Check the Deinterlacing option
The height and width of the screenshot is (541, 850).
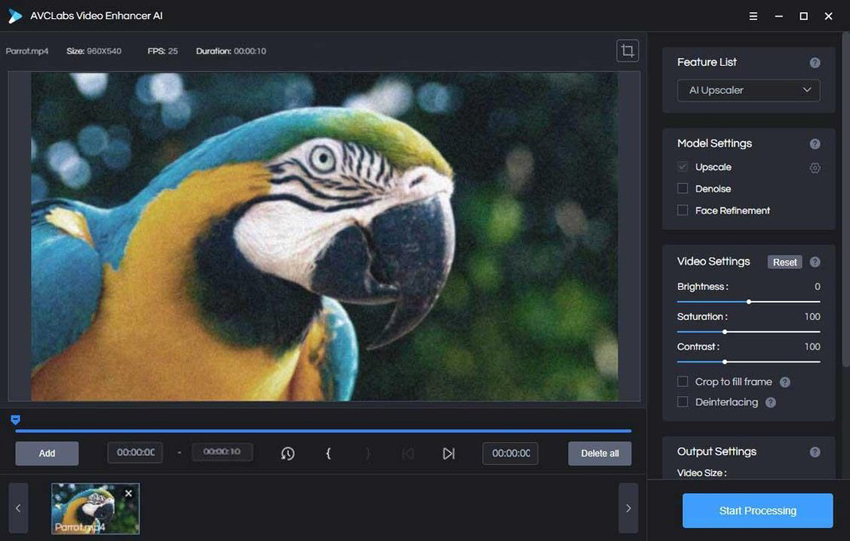(683, 402)
